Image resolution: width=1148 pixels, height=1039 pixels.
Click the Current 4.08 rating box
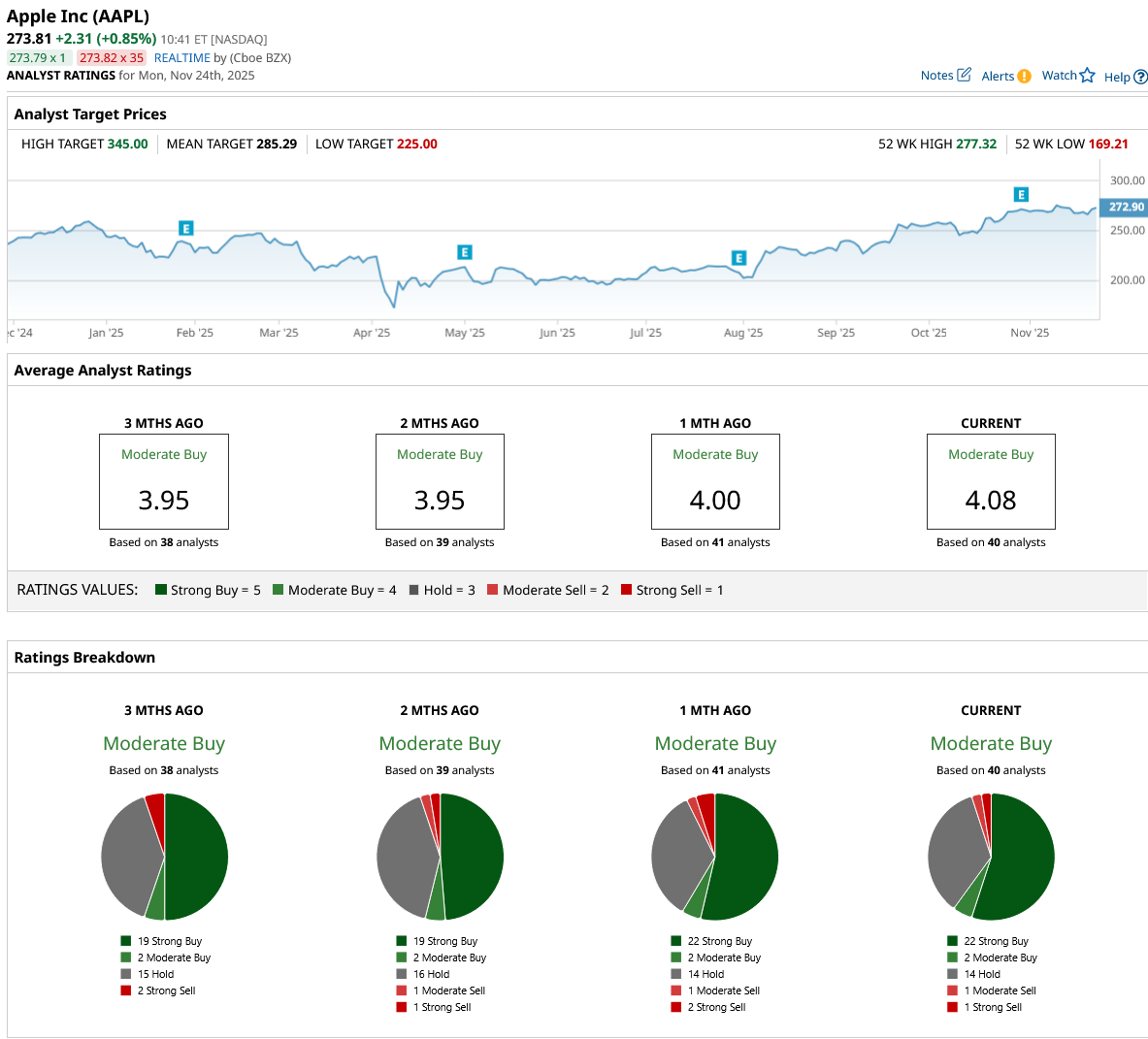pyautogui.click(x=991, y=481)
